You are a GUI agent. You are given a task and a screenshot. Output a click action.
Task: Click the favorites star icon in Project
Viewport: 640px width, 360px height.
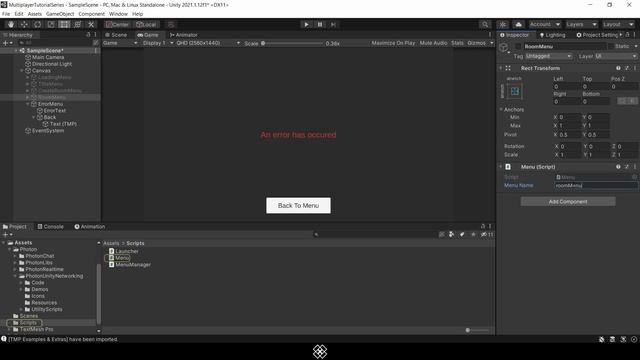click(473, 234)
